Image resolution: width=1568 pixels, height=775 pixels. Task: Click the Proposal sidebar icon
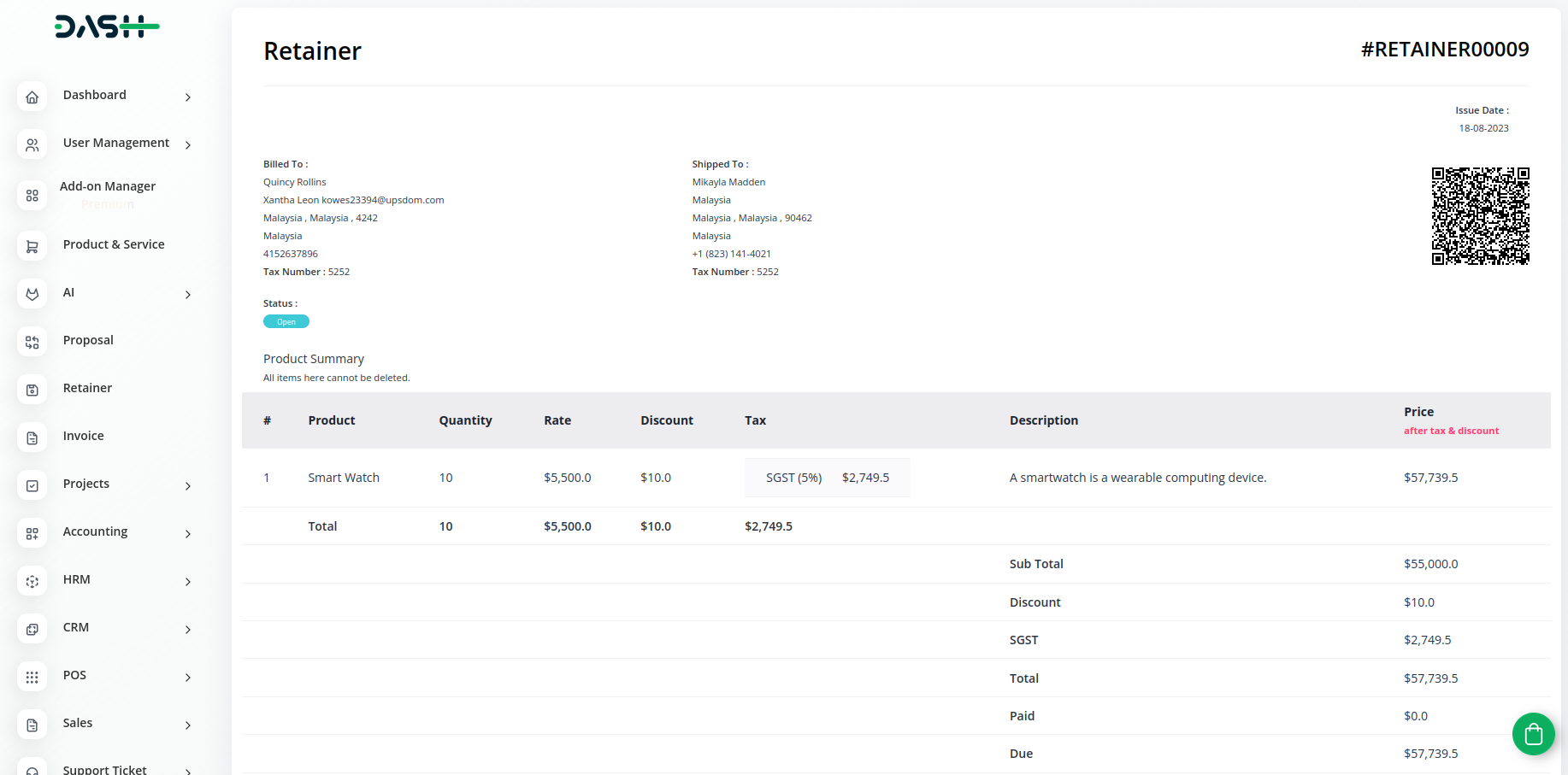click(32, 343)
